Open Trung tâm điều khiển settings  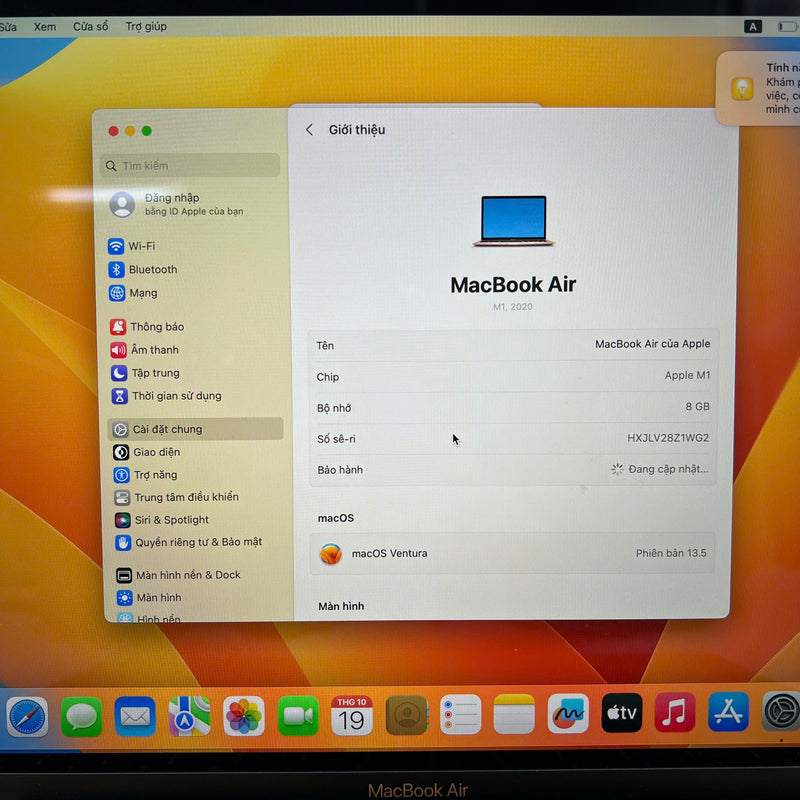click(186, 497)
